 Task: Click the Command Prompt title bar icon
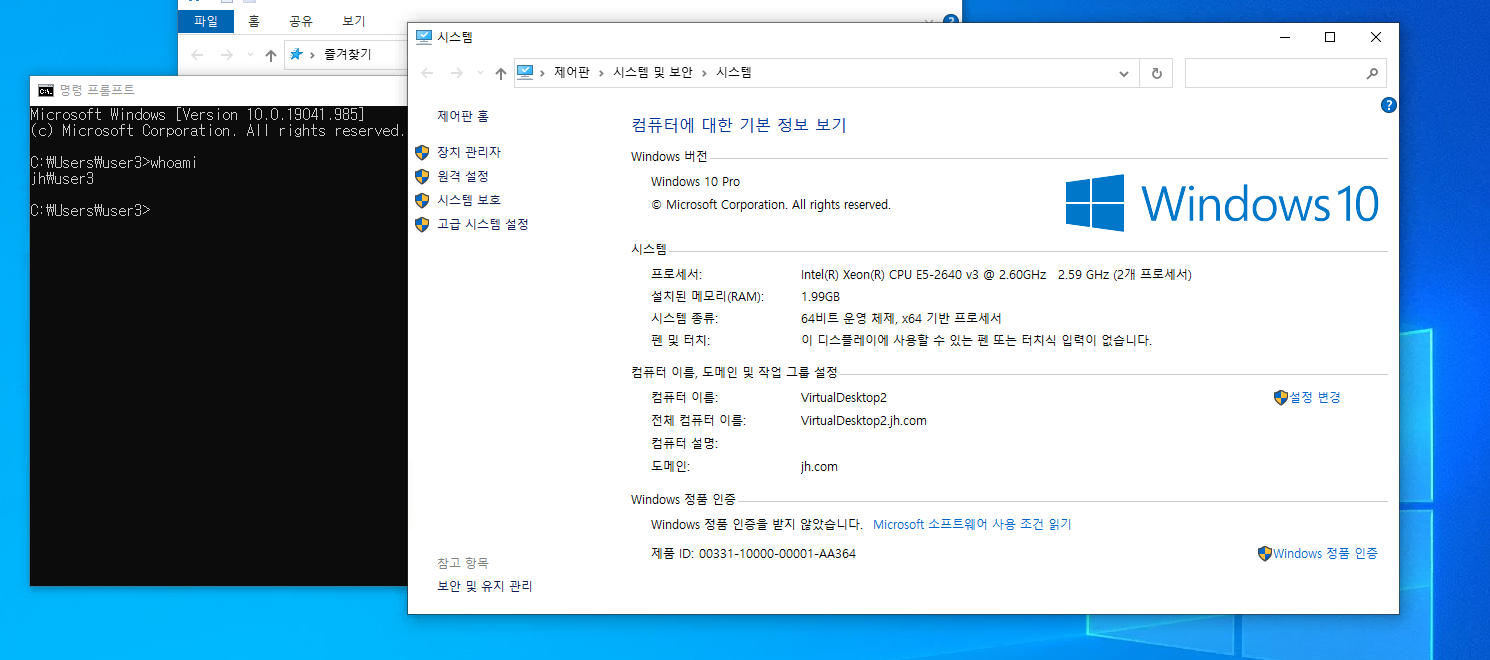click(45, 90)
